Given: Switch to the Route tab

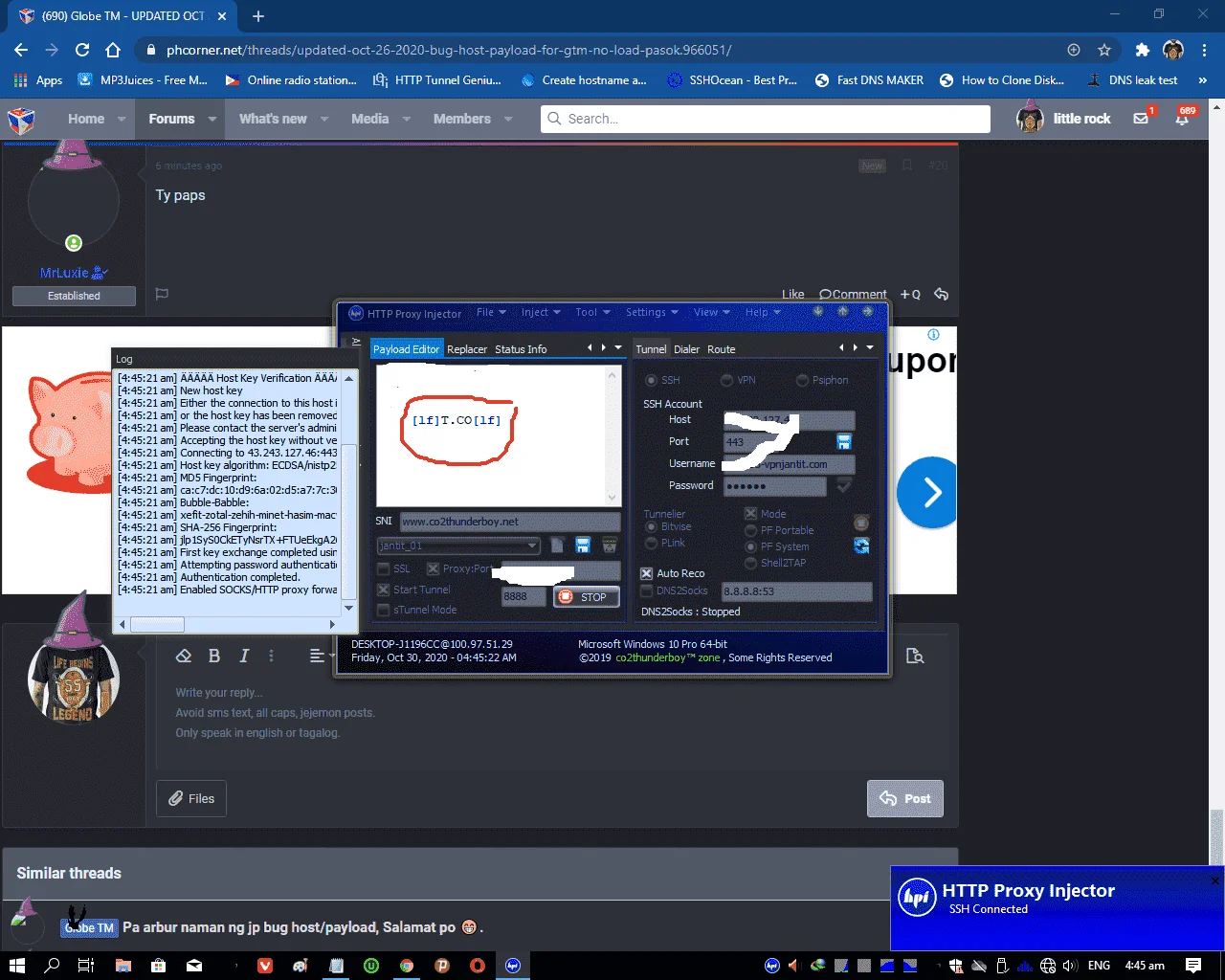Looking at the screenshot, I should [722, 349].
